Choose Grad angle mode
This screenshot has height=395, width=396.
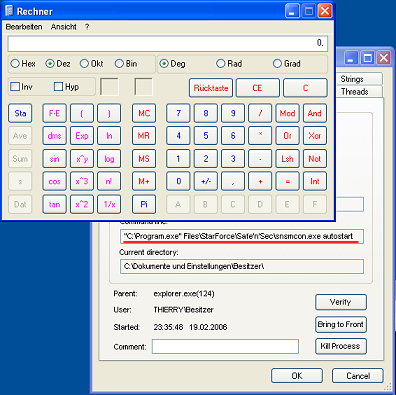[x=277, y=64]
